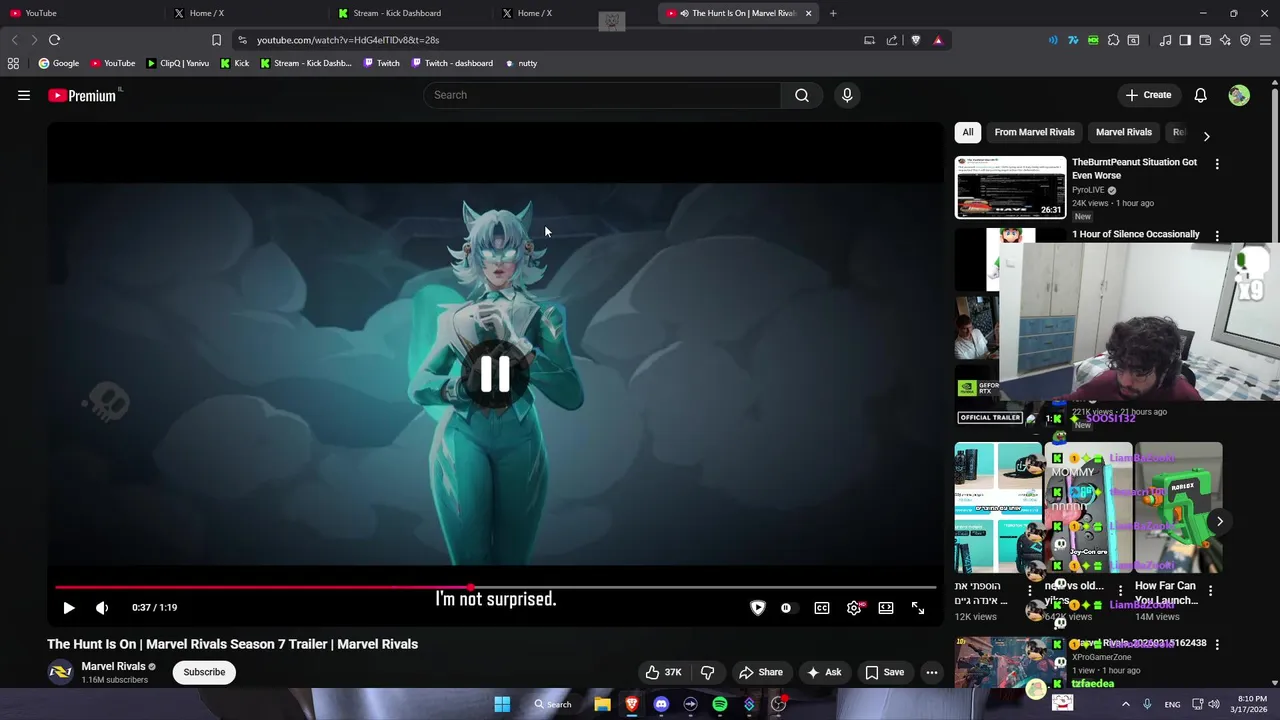
Task: Open YouTube notifications bell
Action: 1200,95
